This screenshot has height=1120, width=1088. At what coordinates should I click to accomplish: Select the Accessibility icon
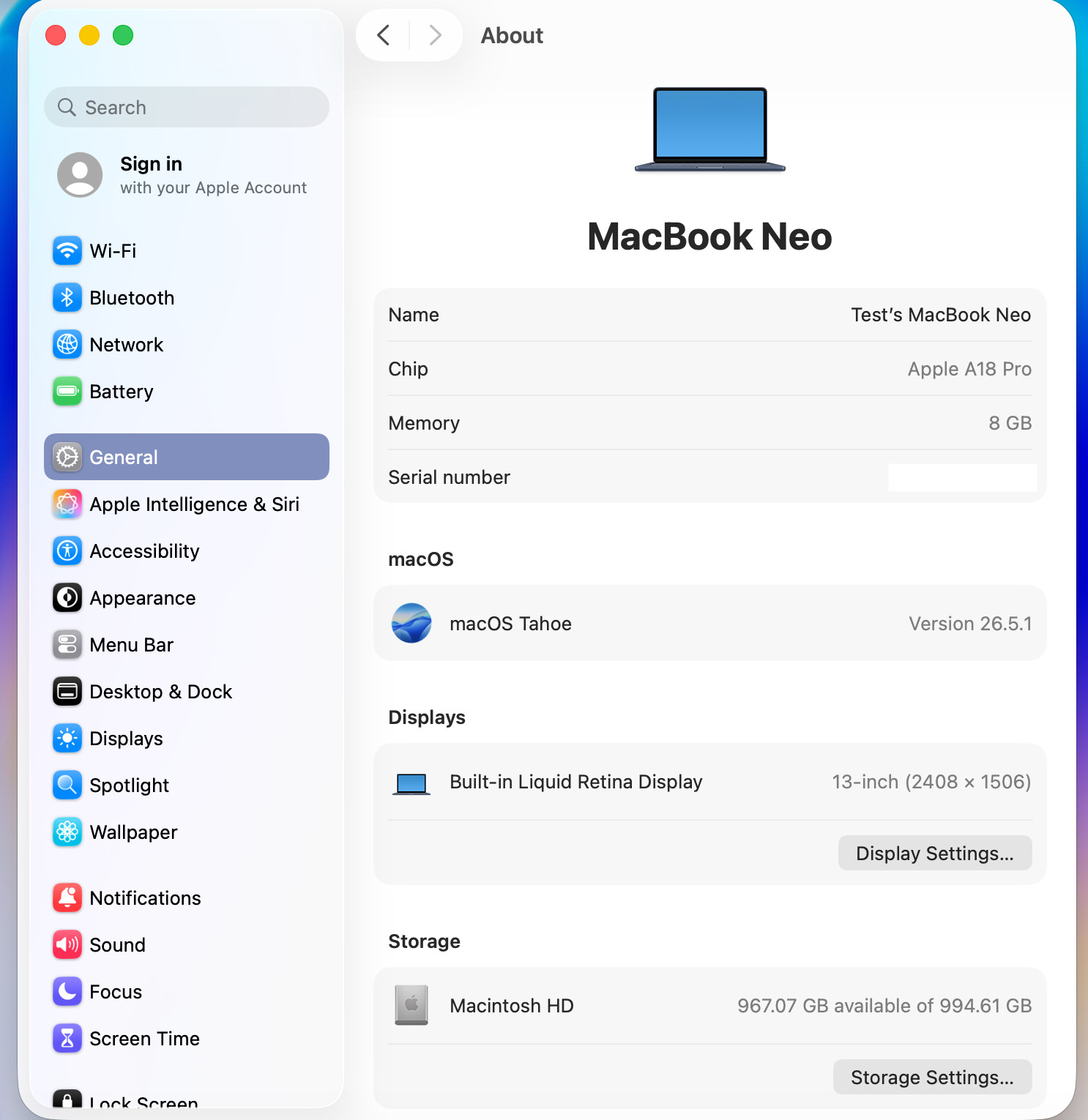(67, 550)
